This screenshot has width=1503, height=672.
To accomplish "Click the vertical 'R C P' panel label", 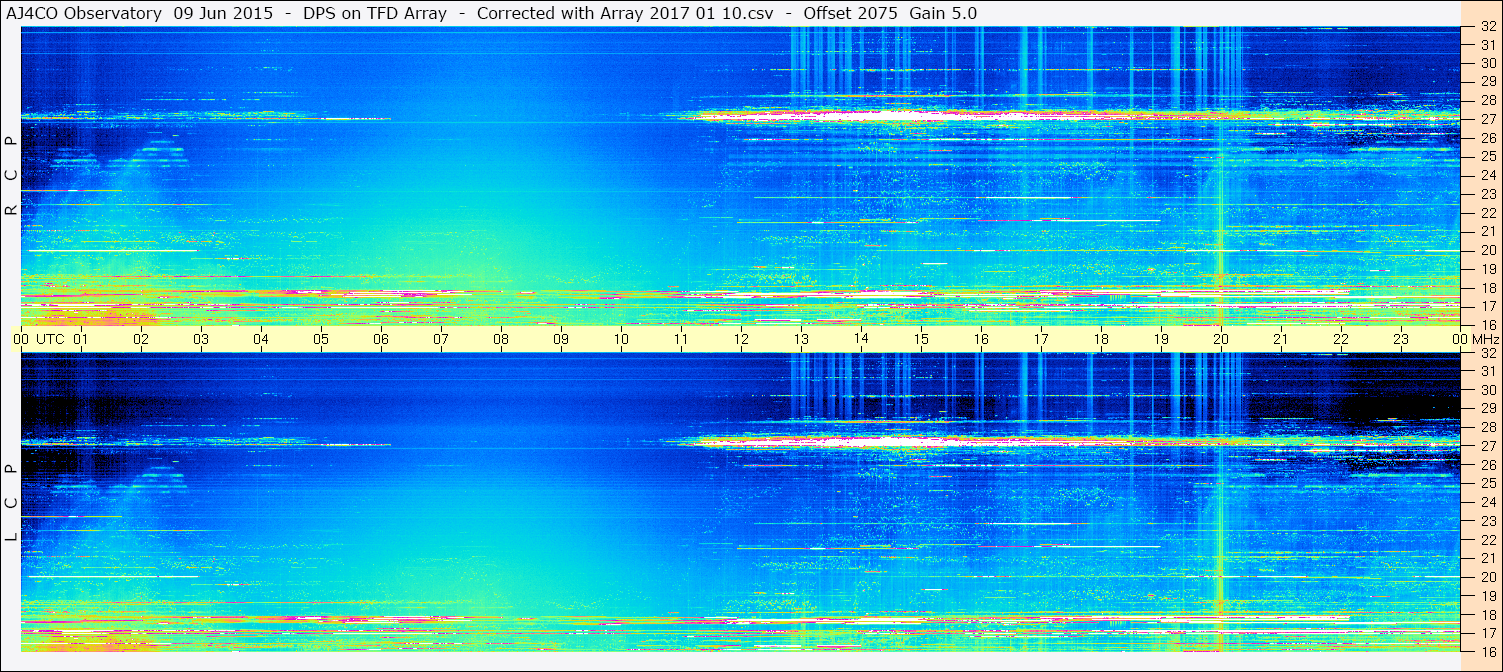I will 11,176.
